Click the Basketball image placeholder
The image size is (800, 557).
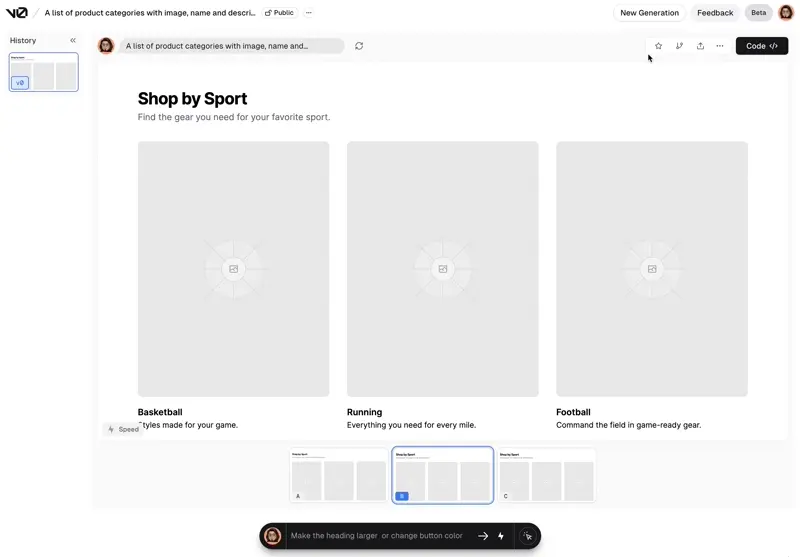coord(234,269)
